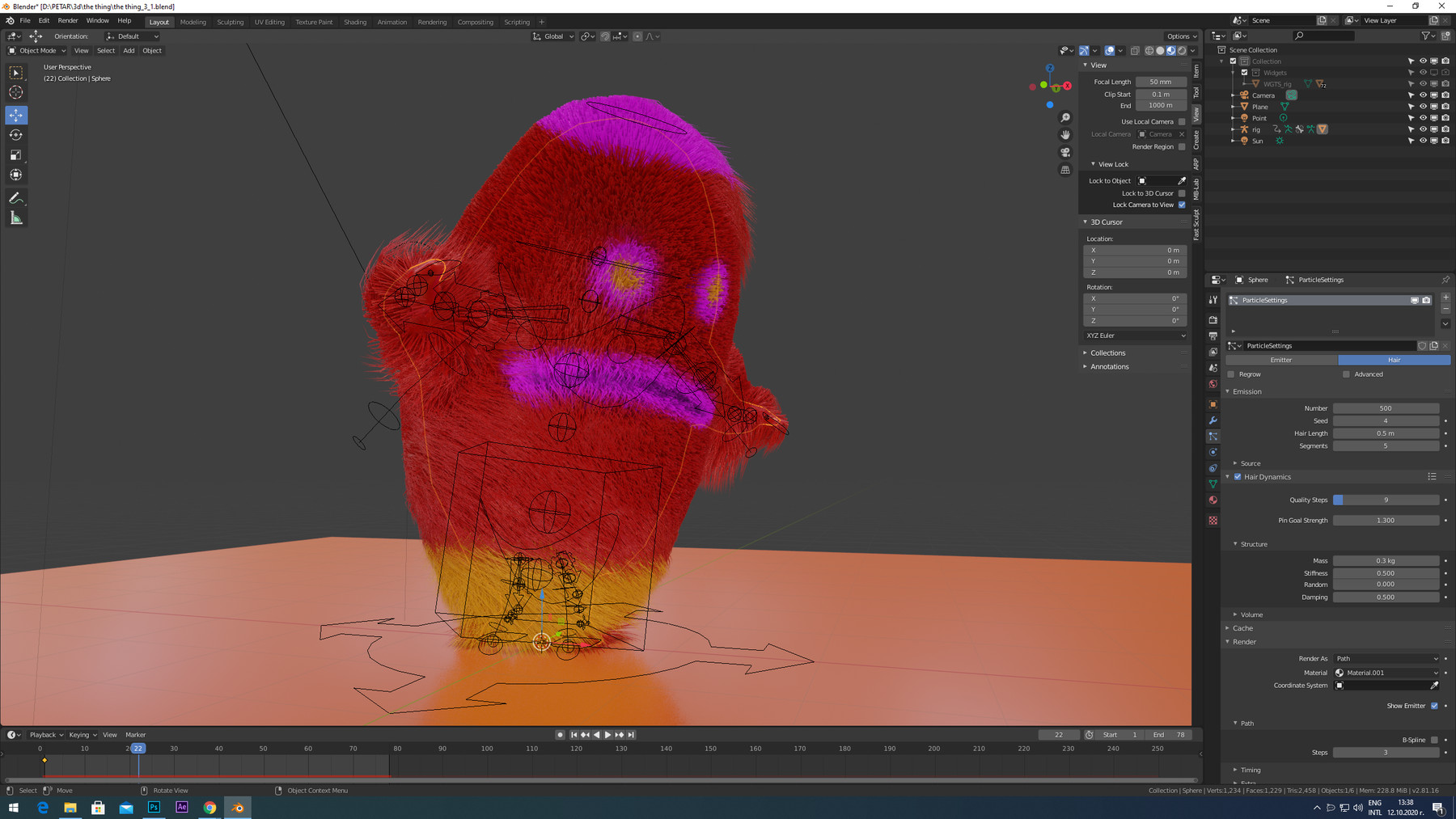1456x819 pixels.
Task: Switch to the Sculpting workspace tab
Action: [230, 22]
